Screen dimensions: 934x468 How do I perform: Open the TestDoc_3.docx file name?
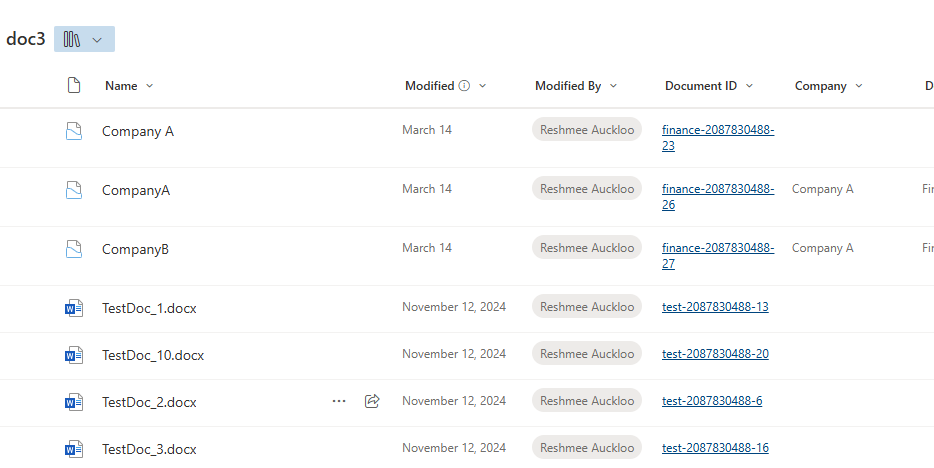click(x=149, y=449)
